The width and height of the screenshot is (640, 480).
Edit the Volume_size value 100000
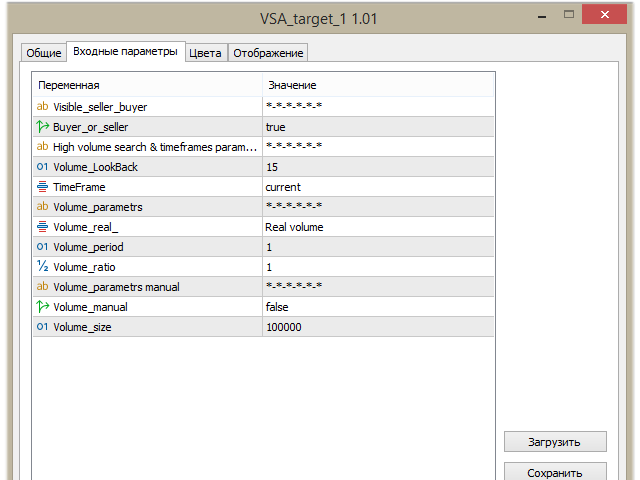pos(377,327)
